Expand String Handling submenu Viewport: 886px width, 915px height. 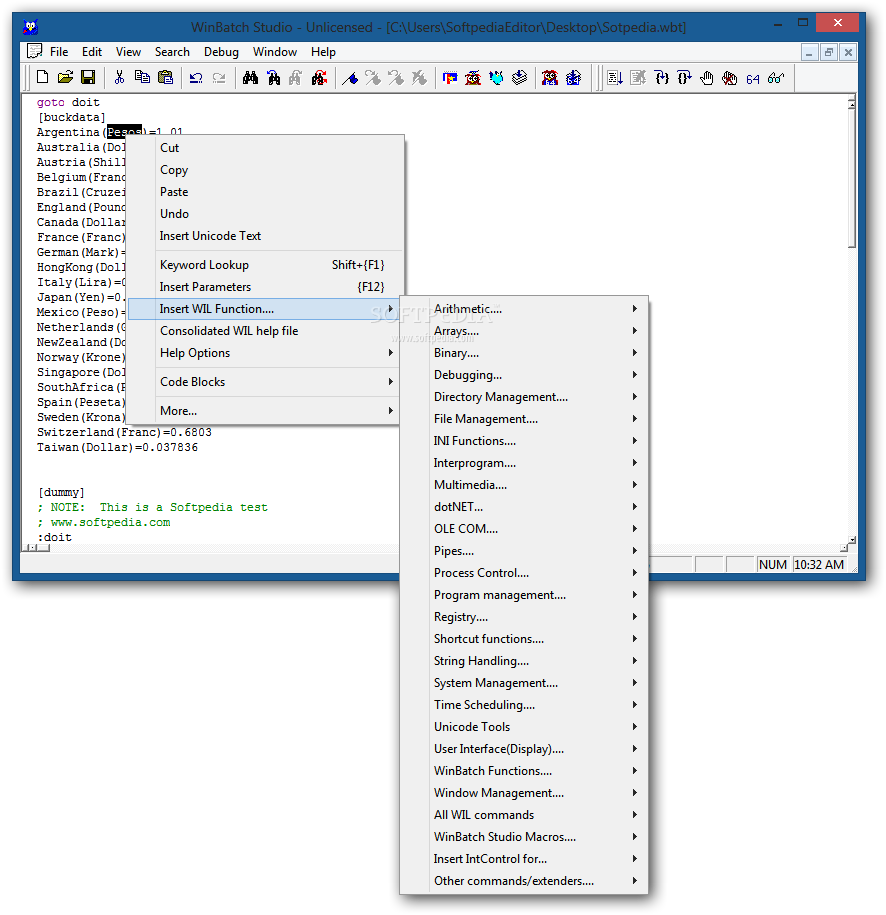(x=524, y=661)
